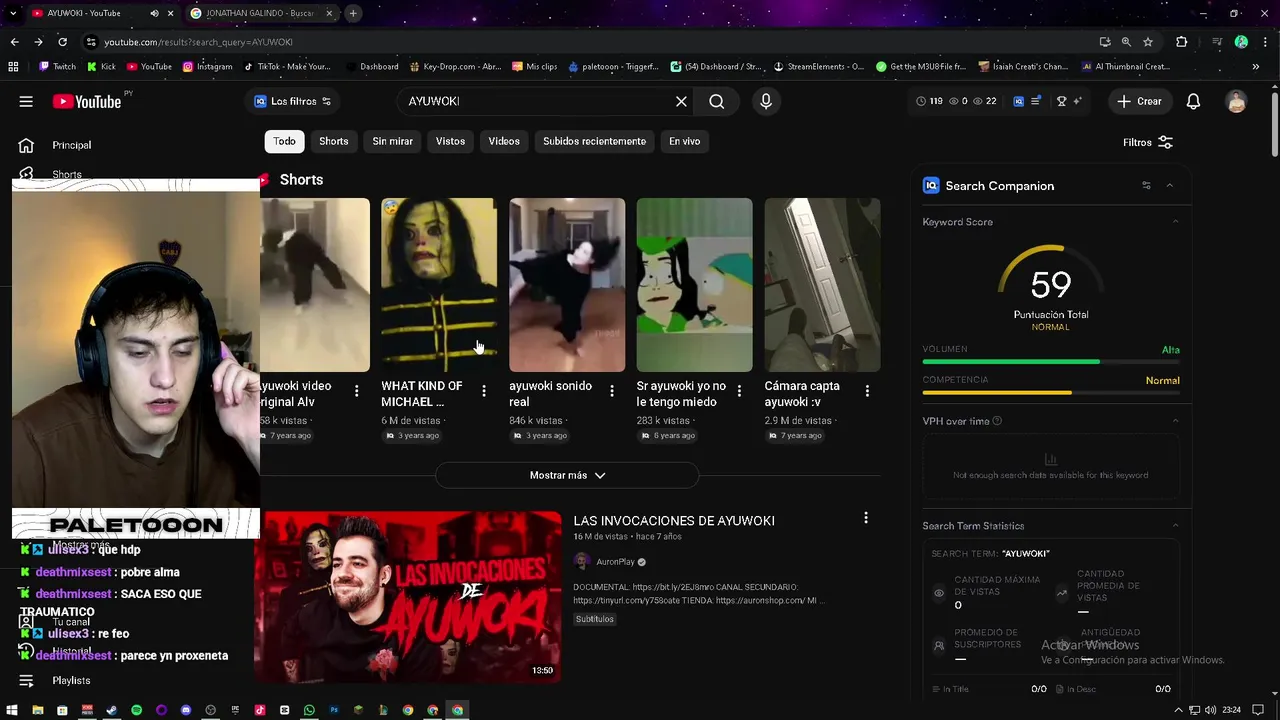Collapse the Search Term Statistics section
This screenshot has width=1280, height=720.
pyautogui.click(x=1175, y=525)
